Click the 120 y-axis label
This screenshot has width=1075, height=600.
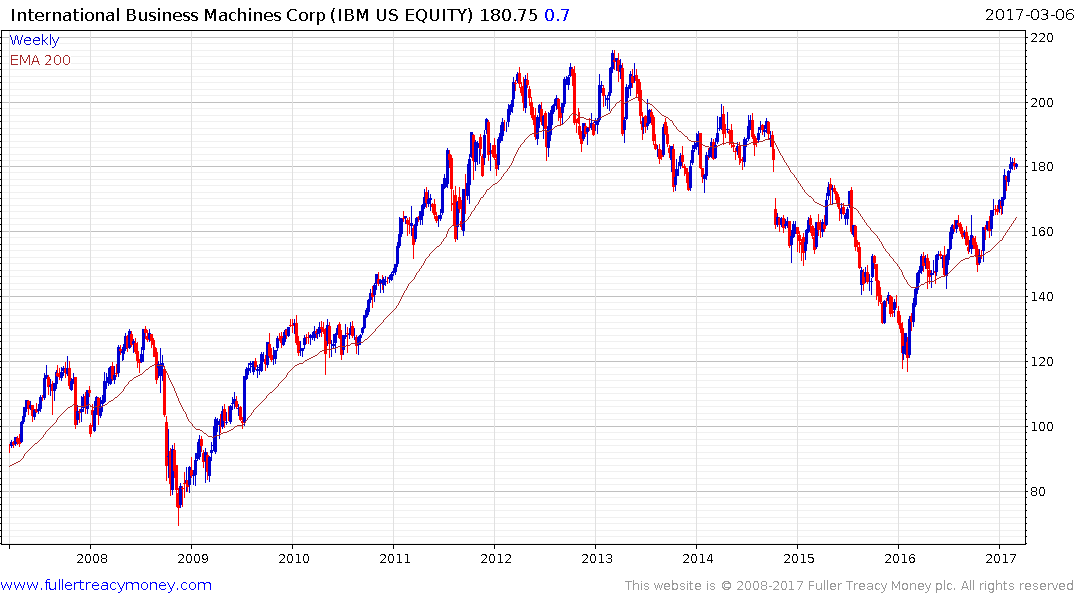(x=1042, y=362)
